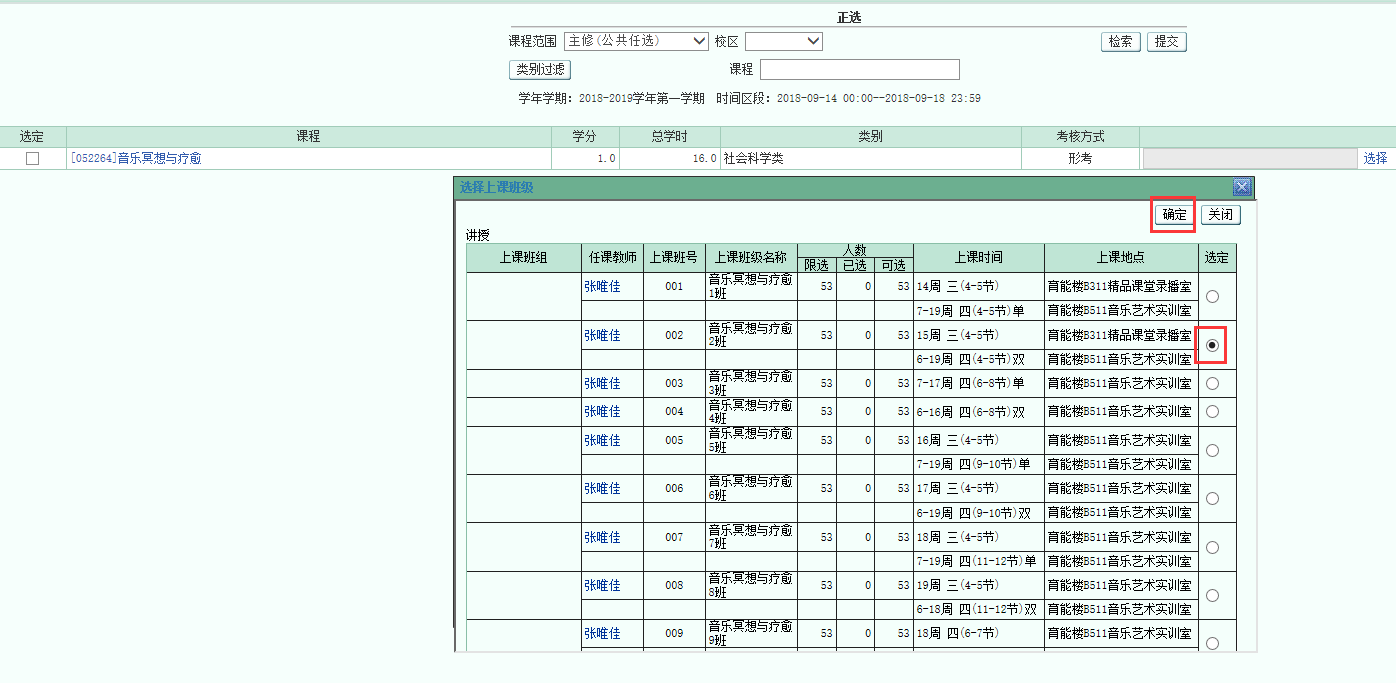Viewport: 1396px width, 683px height.
Task: Open course link [052264]音乐冥想与疗愈
Action: click(x=135, y=158)
